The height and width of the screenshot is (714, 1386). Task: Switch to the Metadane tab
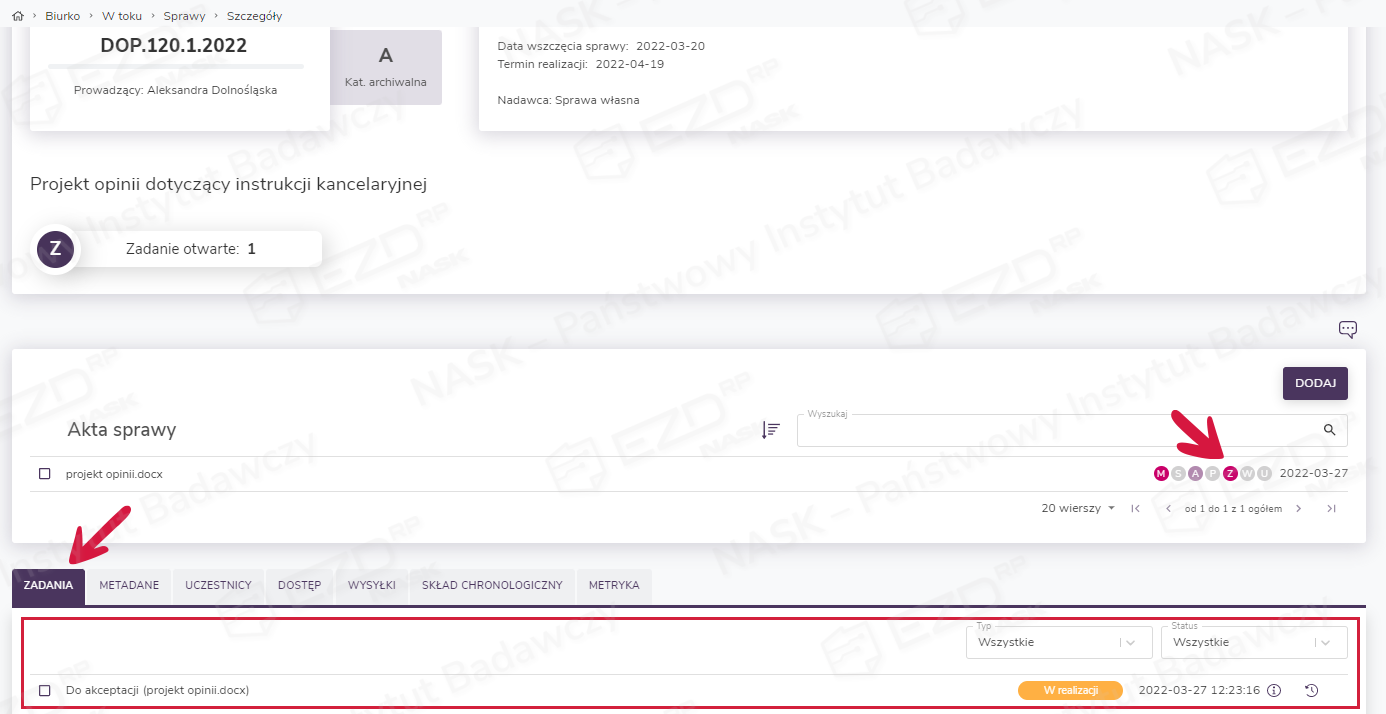point(129,586)
